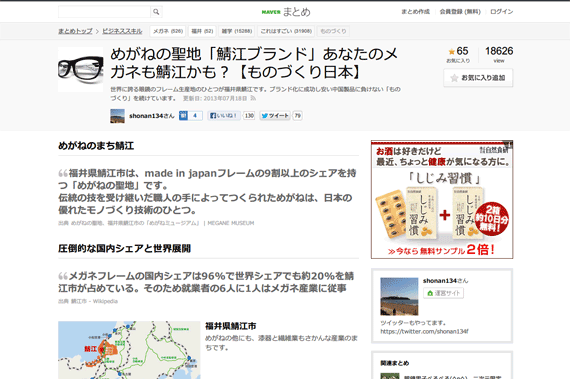Open the NAVER まとめ logo

click(286, 12)
